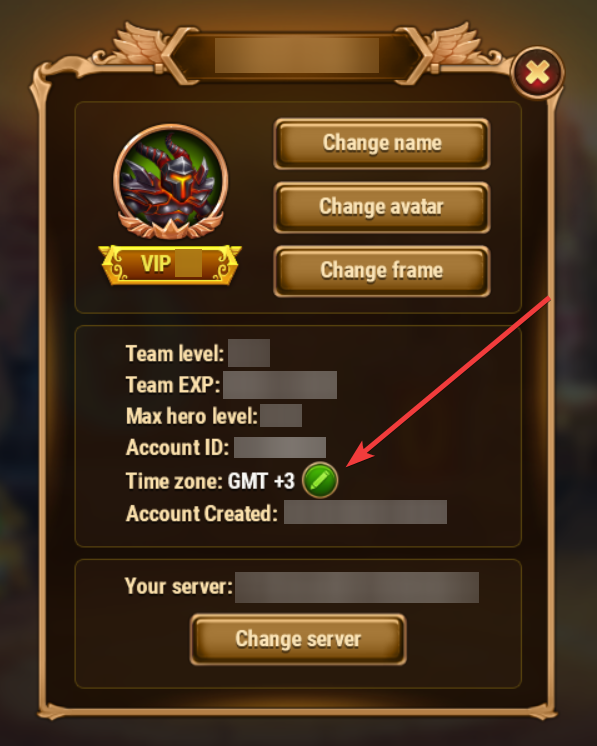
Task: Close the profile dialog with red X
Action: click(538, 73)
